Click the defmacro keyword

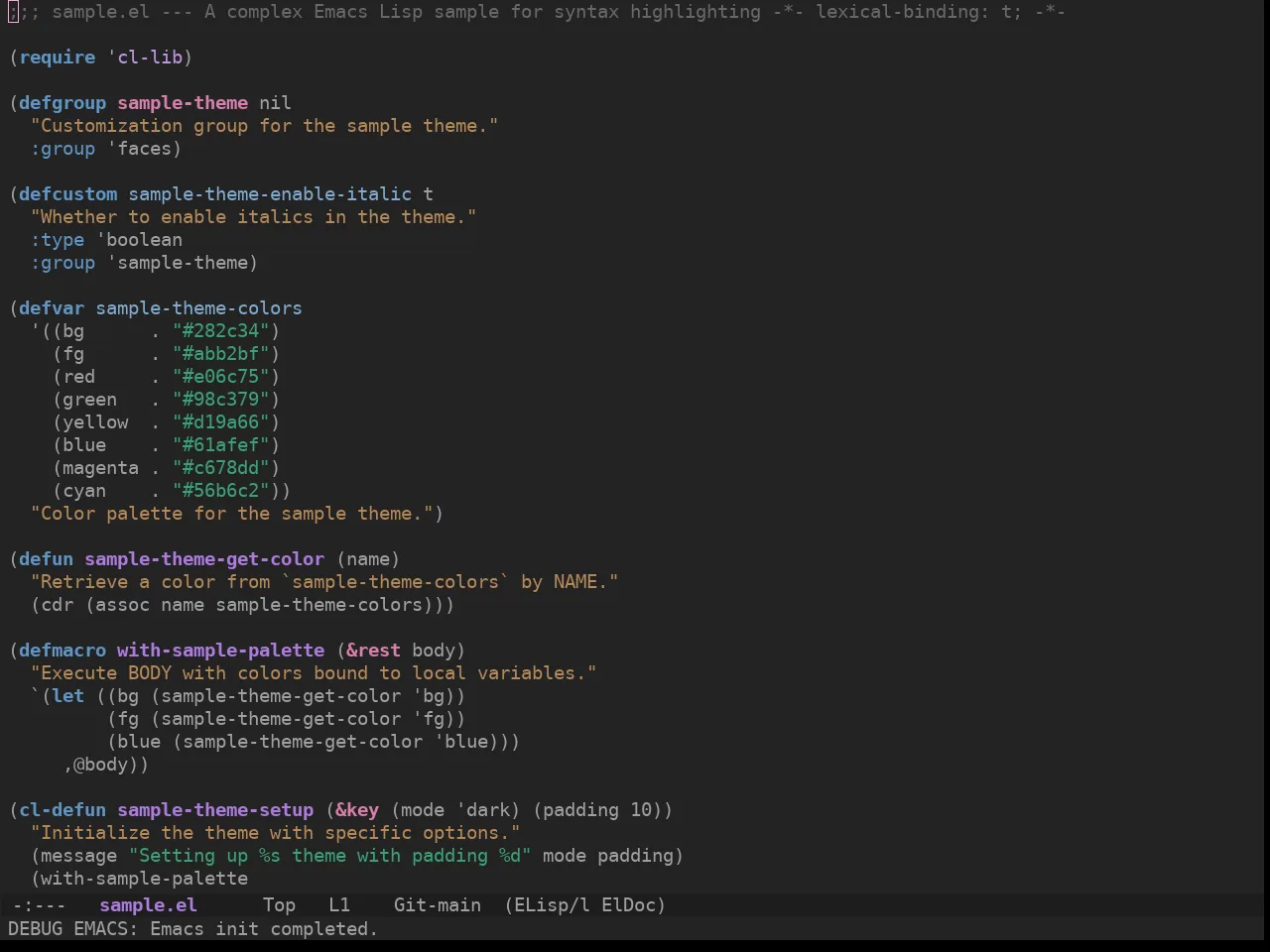tap(63, 651)
